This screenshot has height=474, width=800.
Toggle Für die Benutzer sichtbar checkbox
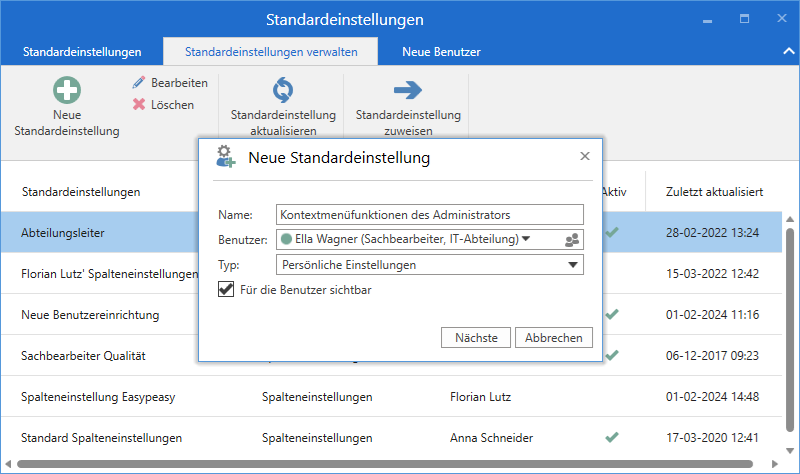[226, 290]
